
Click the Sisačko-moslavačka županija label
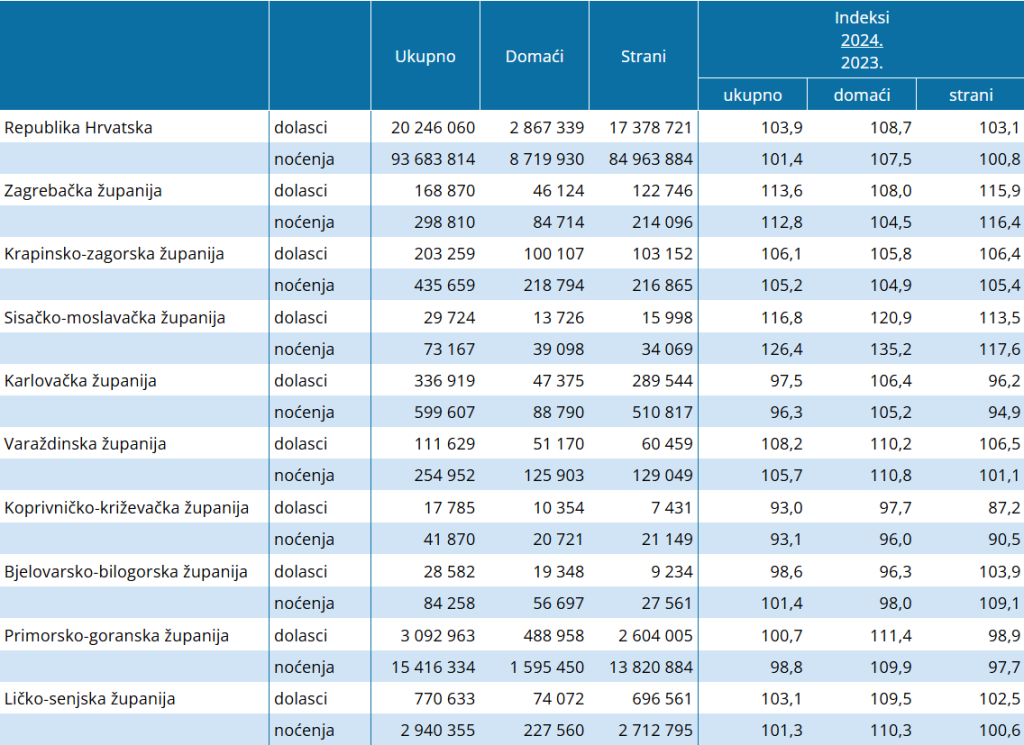click(x=114, y=318)
